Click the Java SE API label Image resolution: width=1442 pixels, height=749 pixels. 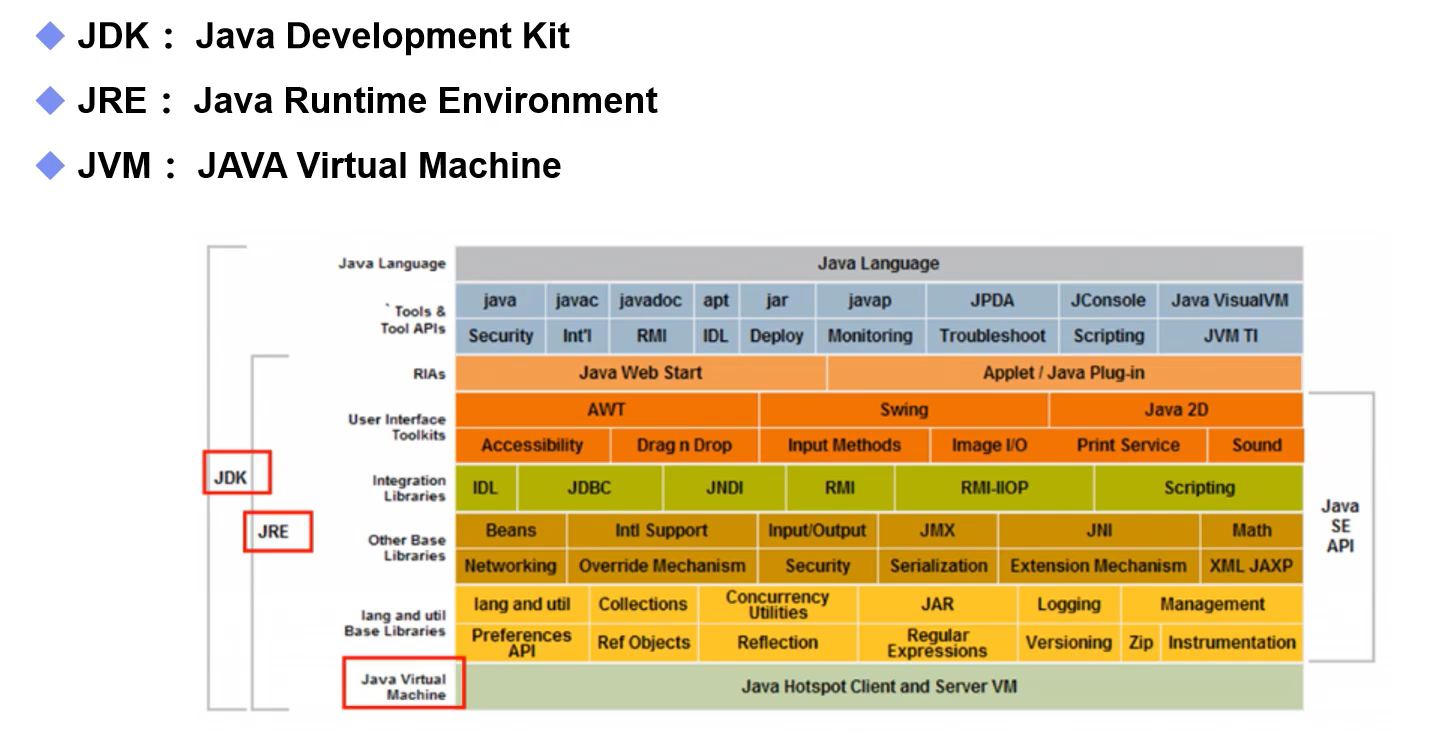click(1340, 526)
